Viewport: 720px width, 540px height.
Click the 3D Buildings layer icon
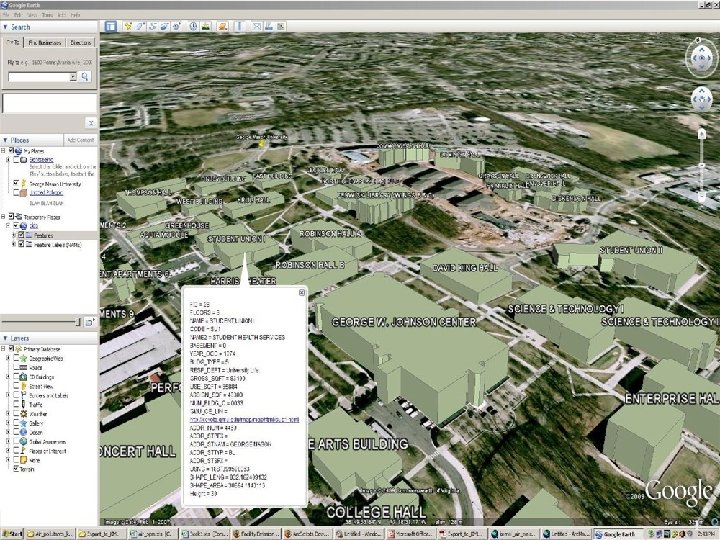(23, 377)
